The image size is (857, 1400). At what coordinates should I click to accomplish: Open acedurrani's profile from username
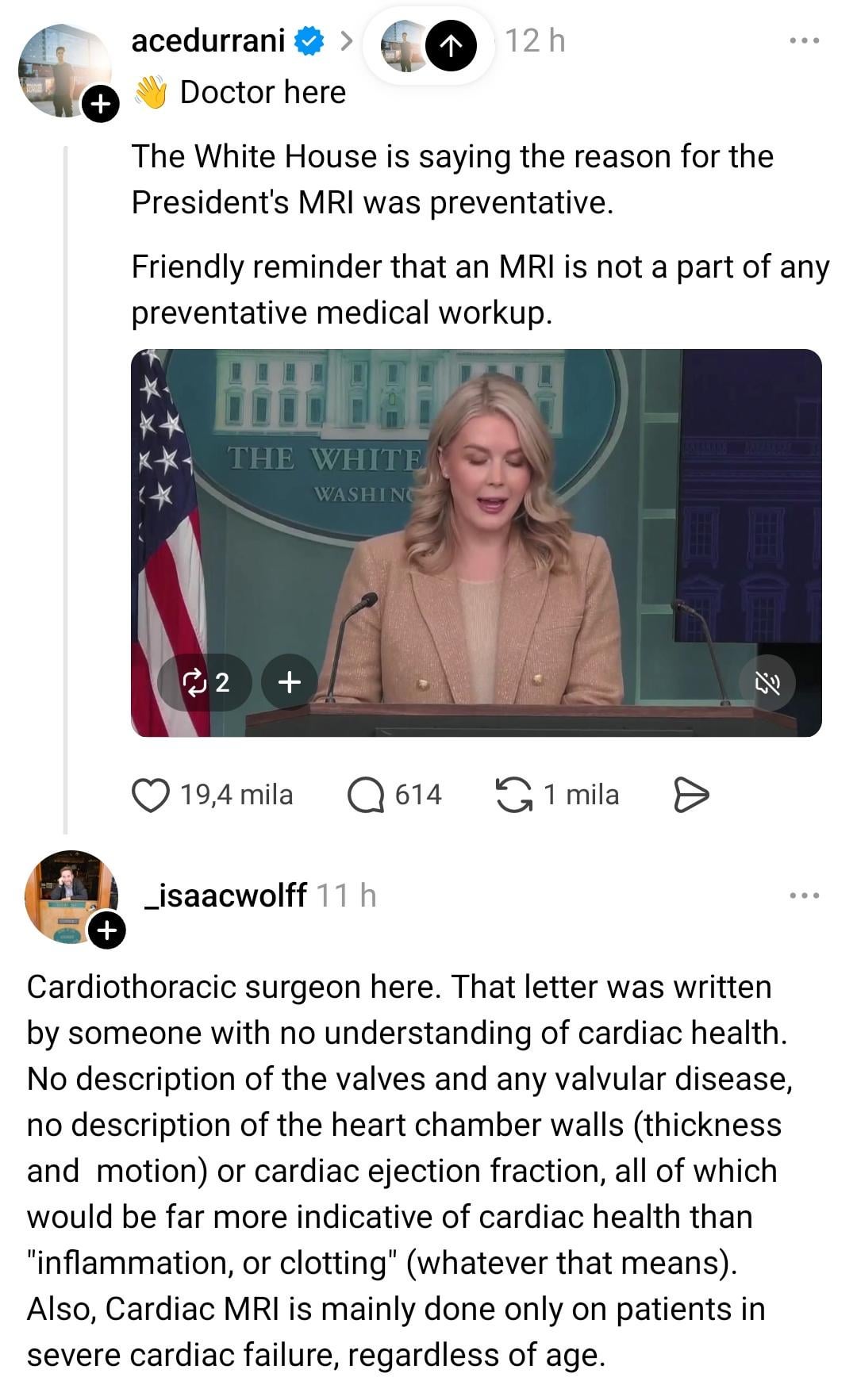(x=208, y=40)
